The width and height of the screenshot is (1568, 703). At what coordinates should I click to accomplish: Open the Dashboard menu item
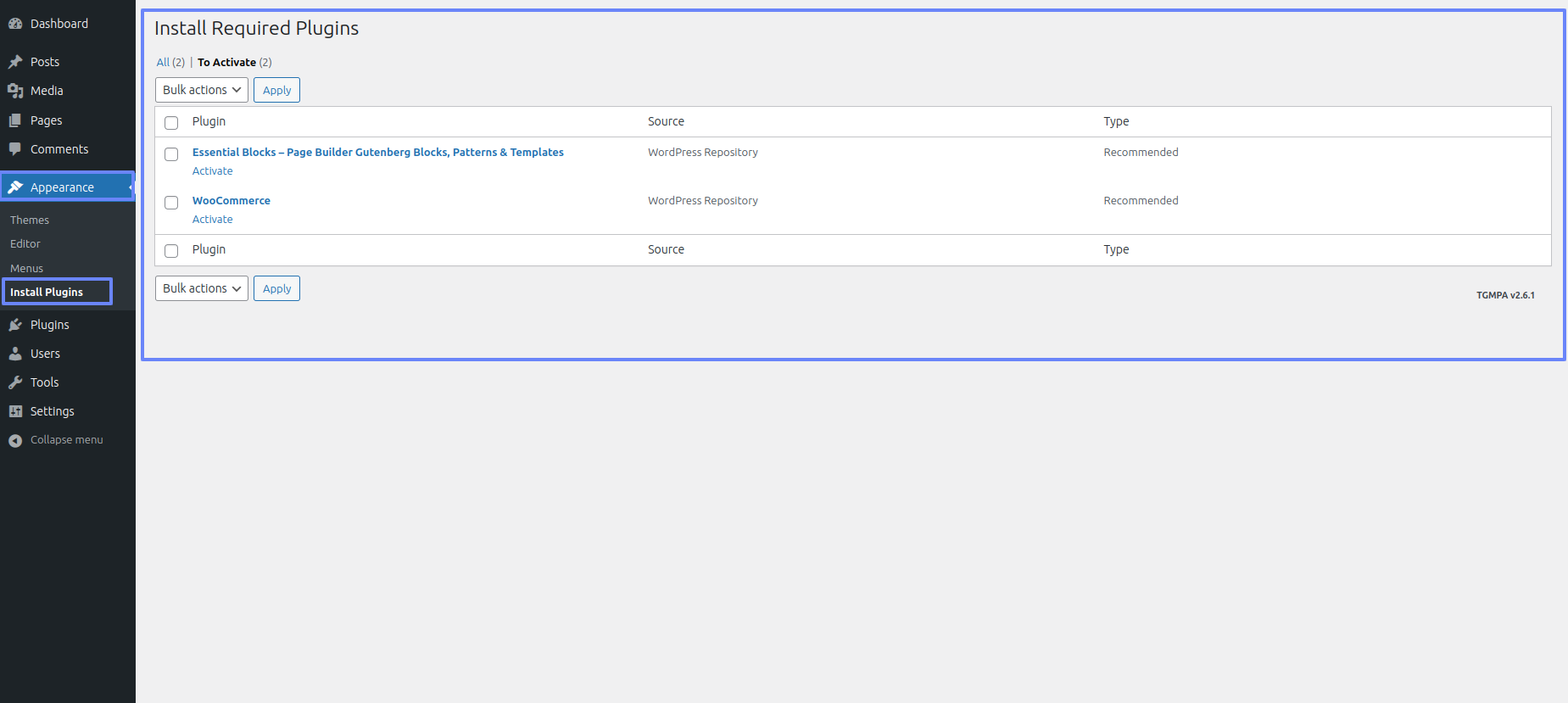pyautogui.click(x=59, y=24)
